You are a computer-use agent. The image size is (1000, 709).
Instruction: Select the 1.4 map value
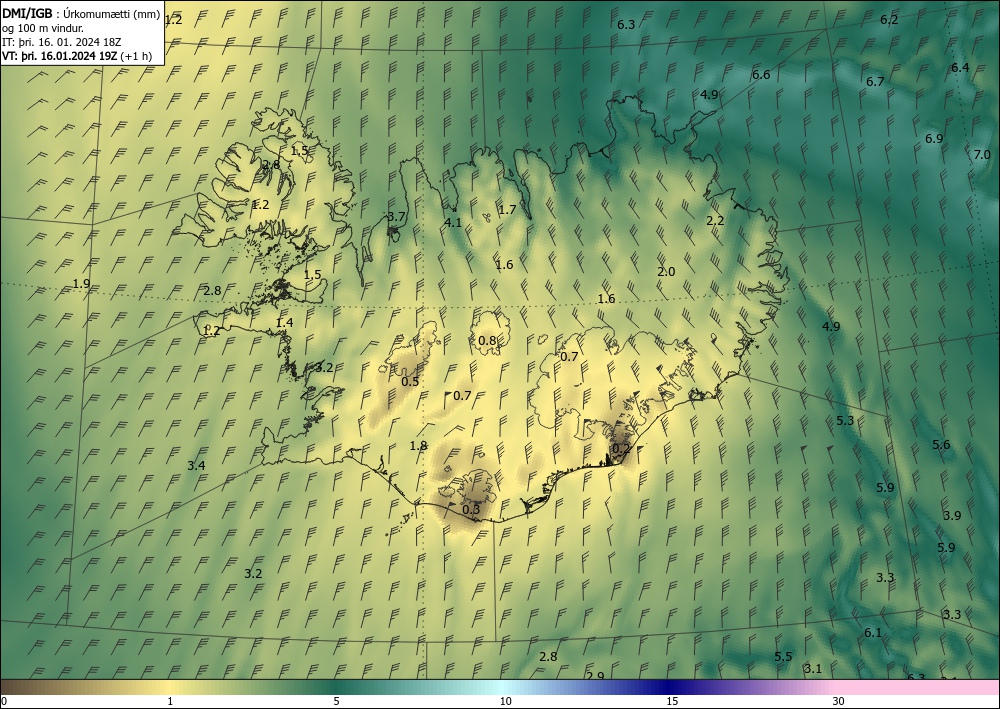point(284,323)
